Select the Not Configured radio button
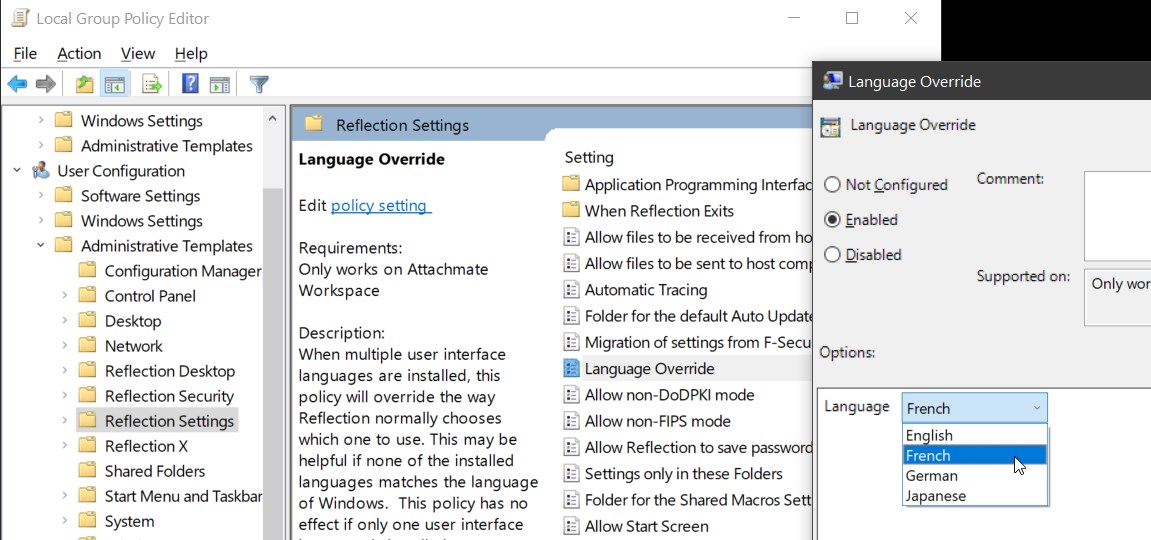 coord(832,185)
